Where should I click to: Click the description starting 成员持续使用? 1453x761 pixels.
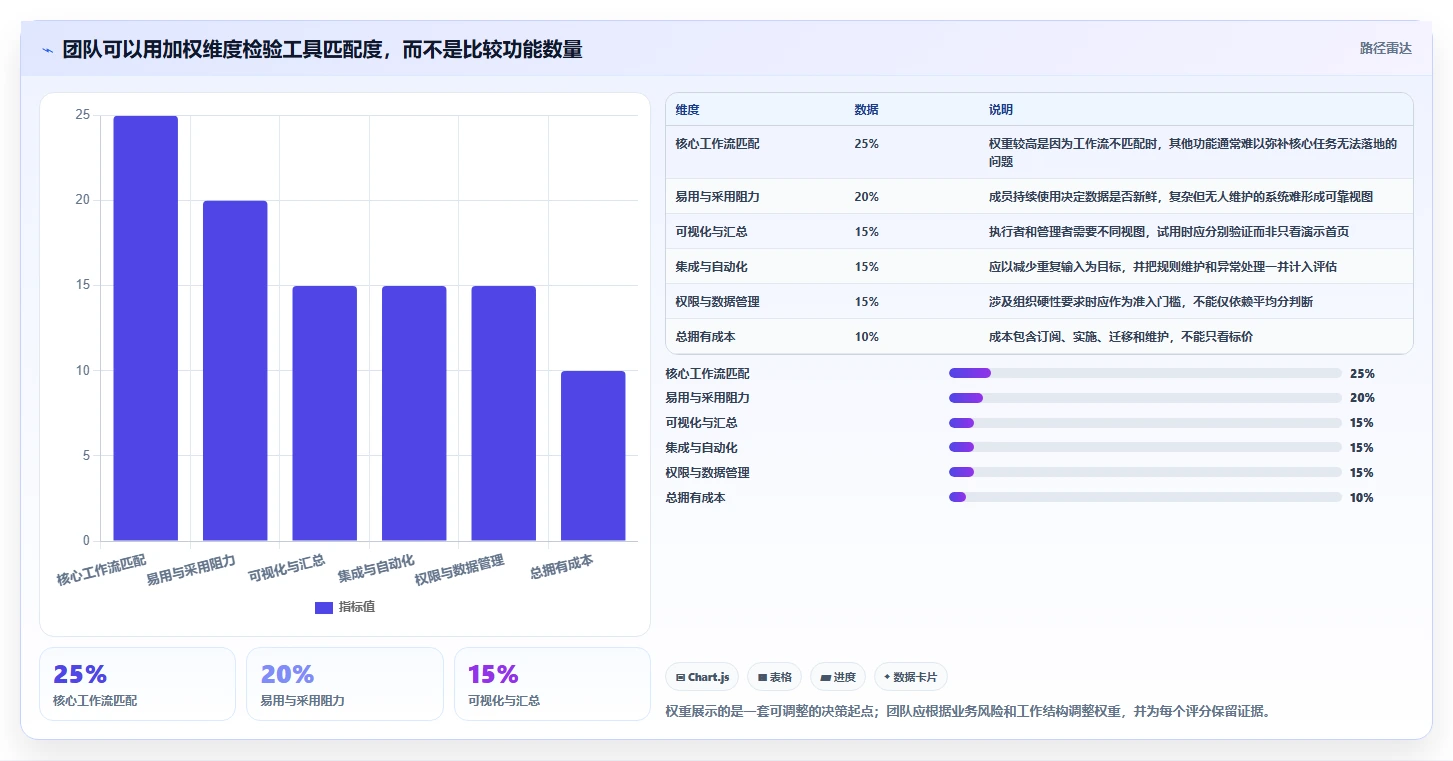[x=1181, y=197]
